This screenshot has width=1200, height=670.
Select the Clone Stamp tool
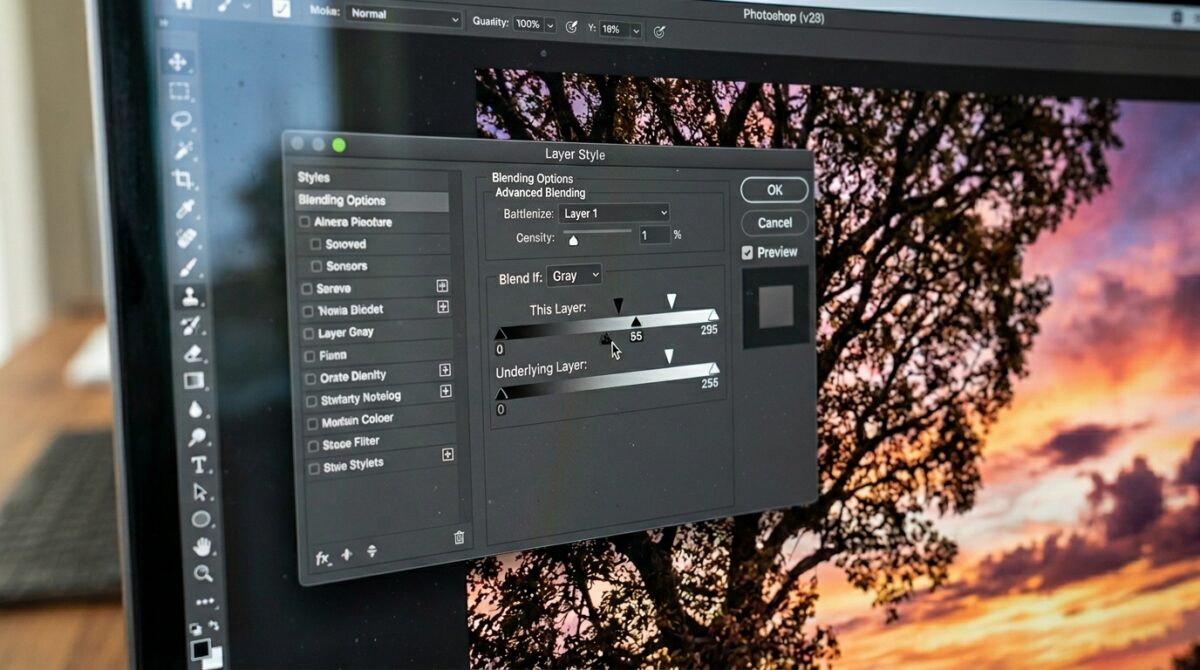[x=188, y=296]
